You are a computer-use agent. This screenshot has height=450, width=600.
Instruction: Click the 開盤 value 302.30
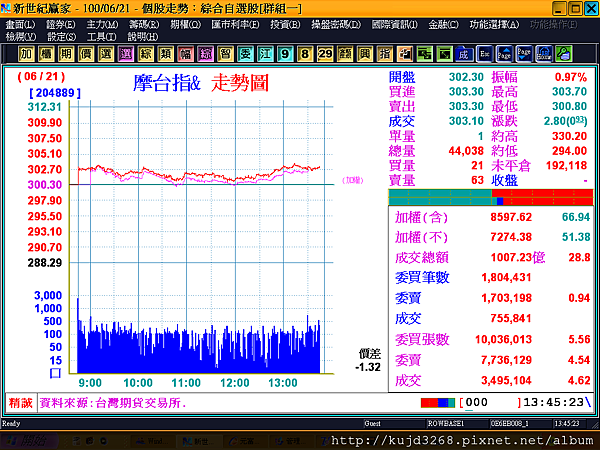pyautogui.click(x=466, y=77)
